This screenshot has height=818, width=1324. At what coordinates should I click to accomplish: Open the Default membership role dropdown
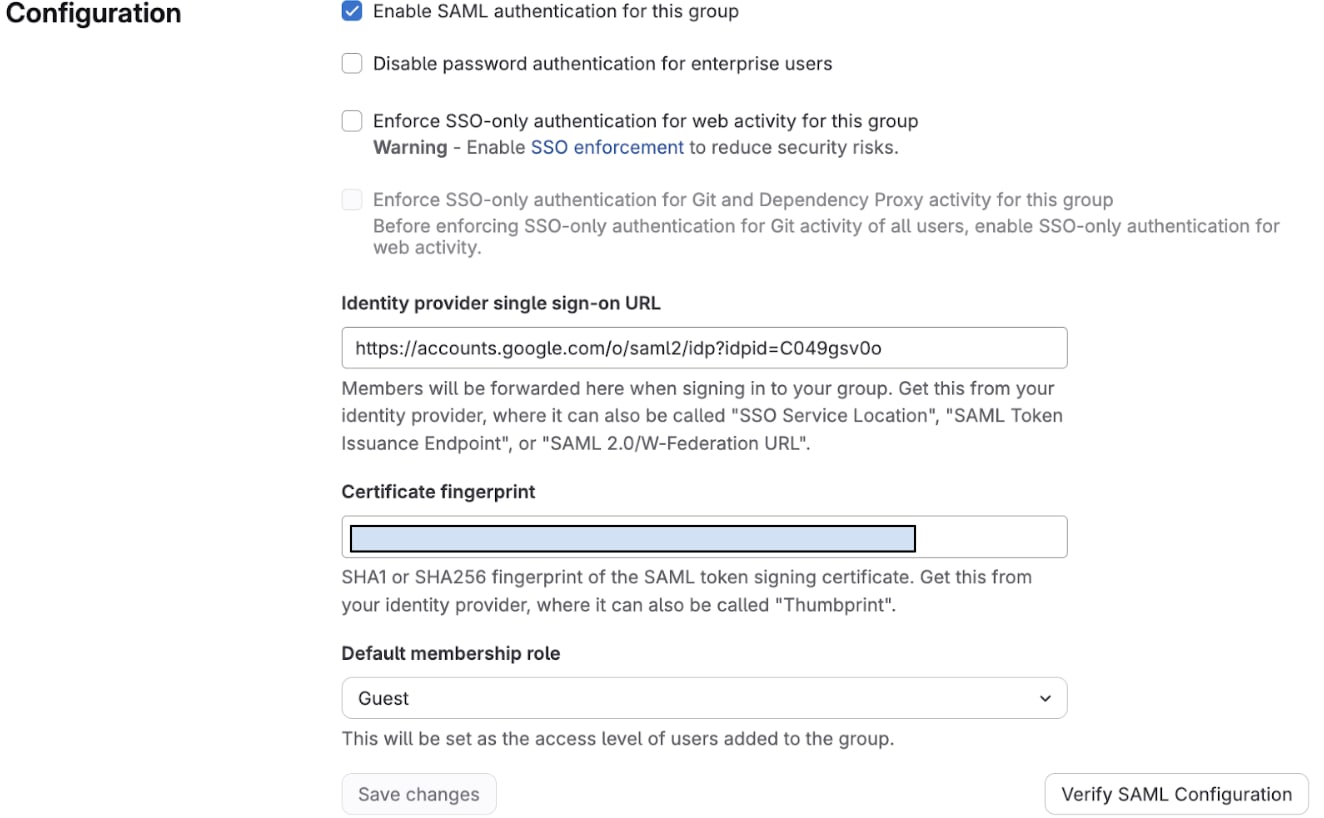click(704, 697)
